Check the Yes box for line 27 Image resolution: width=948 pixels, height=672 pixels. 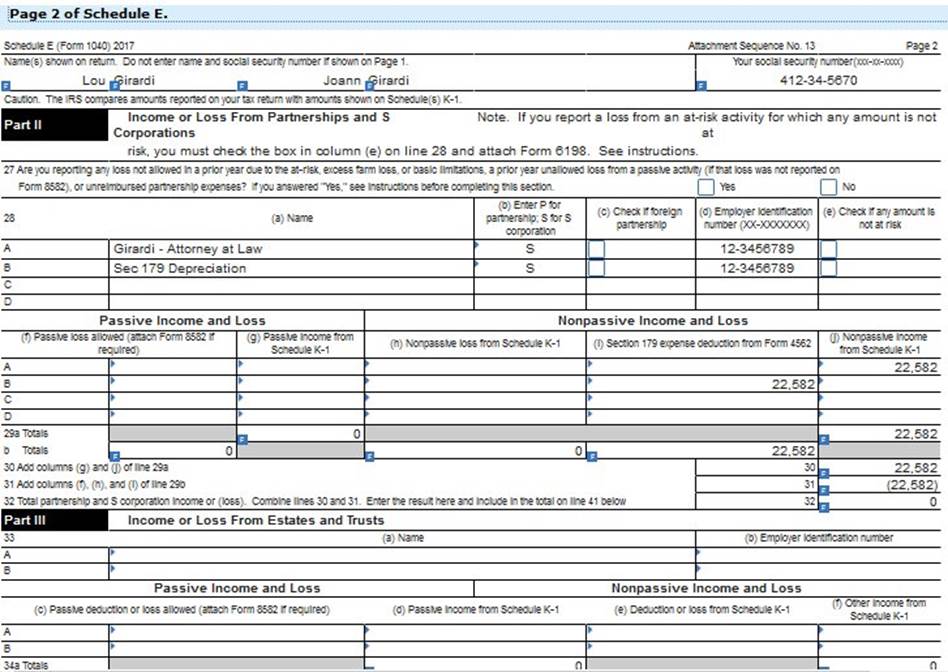(706, 187)
